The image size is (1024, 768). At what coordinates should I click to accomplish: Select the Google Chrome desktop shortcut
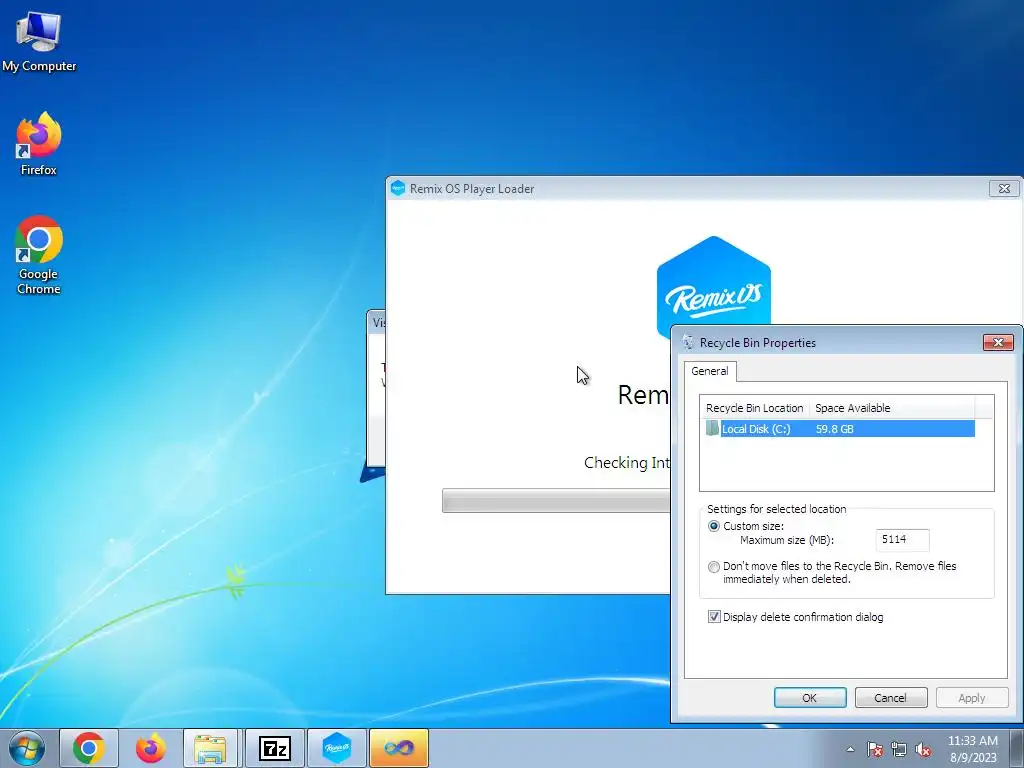pyautogui.click(x=39, y=255)
